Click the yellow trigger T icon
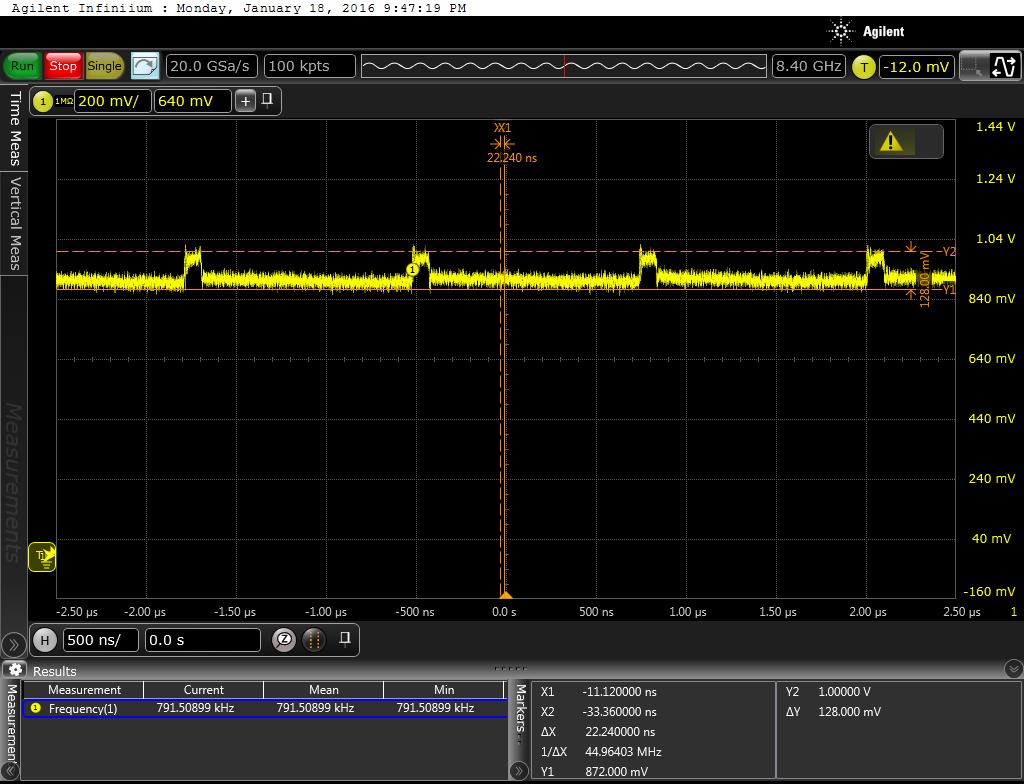The width and height of the screenshot is (1024, 784). [x=863, y=67]
